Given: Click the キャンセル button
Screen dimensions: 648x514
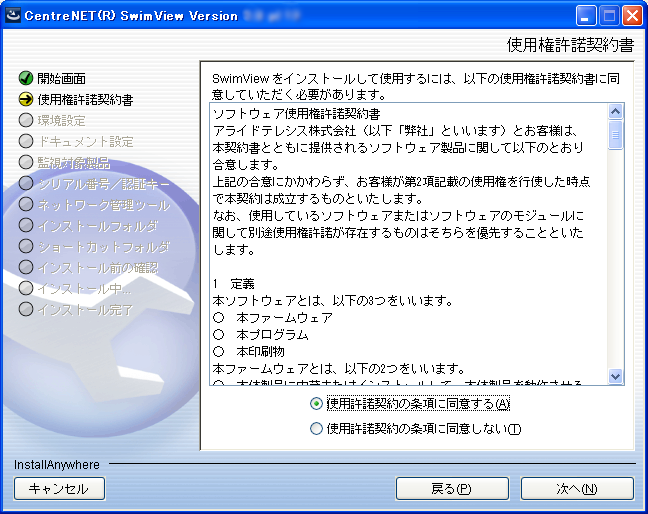Looking at the screenshot, I should coord(59,489).
